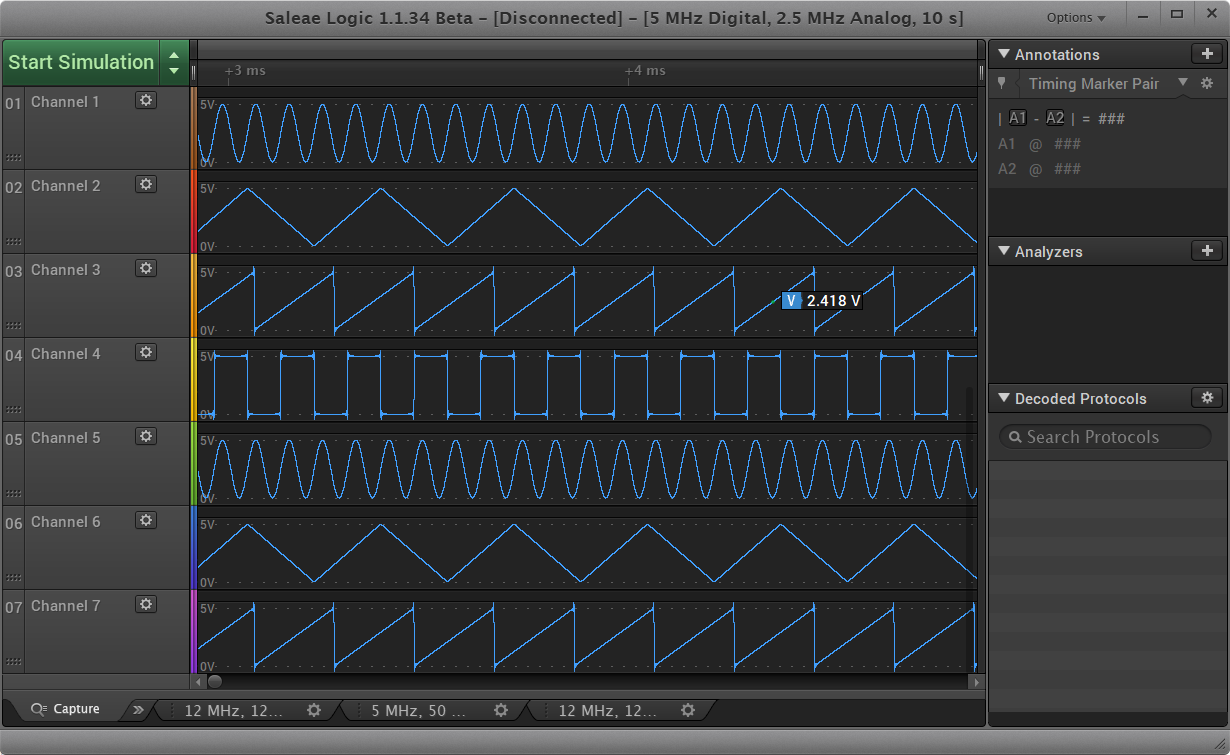Open the Options menu

1076,17
